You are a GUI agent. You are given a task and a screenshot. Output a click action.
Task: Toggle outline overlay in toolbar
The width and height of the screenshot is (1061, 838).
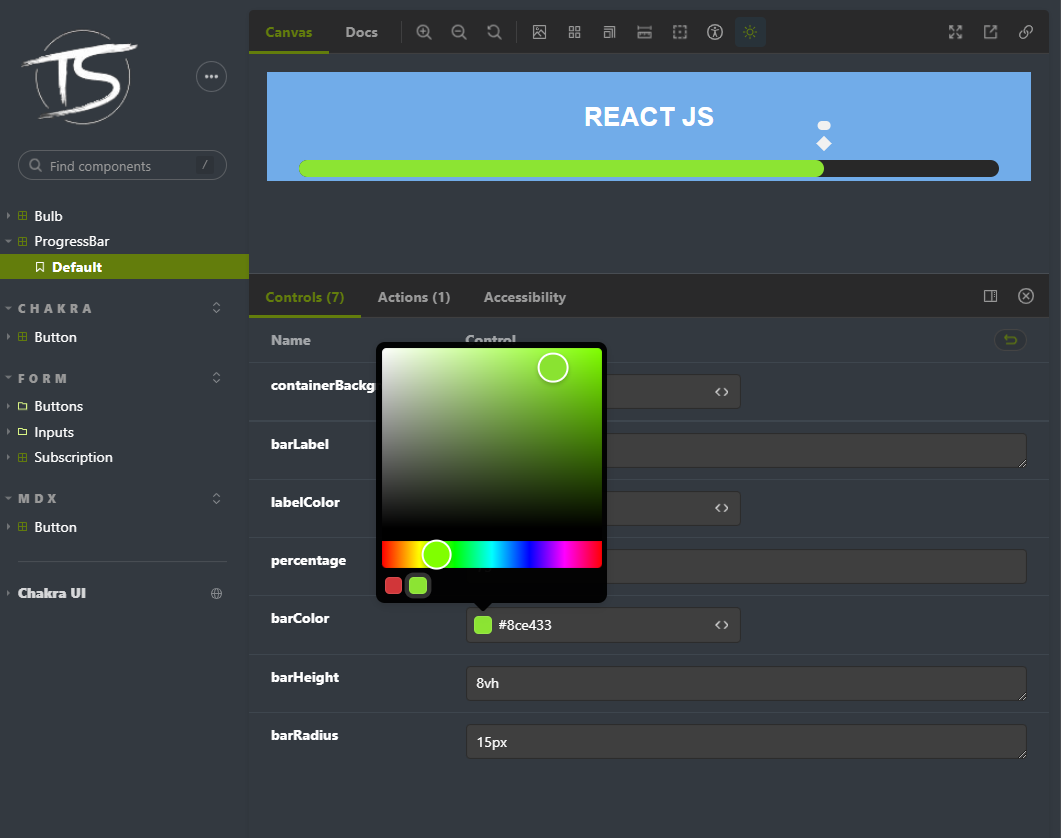pos(680,32)
